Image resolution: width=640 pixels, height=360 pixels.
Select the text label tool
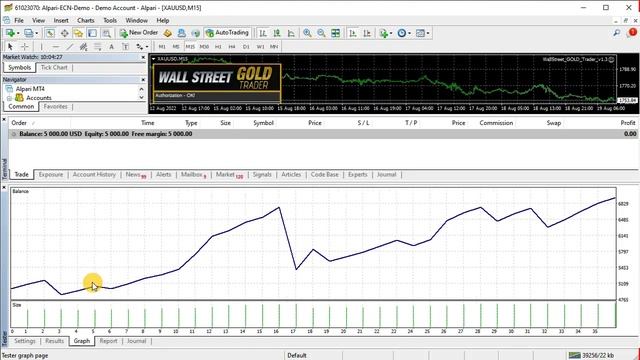[x=126, y=47]
